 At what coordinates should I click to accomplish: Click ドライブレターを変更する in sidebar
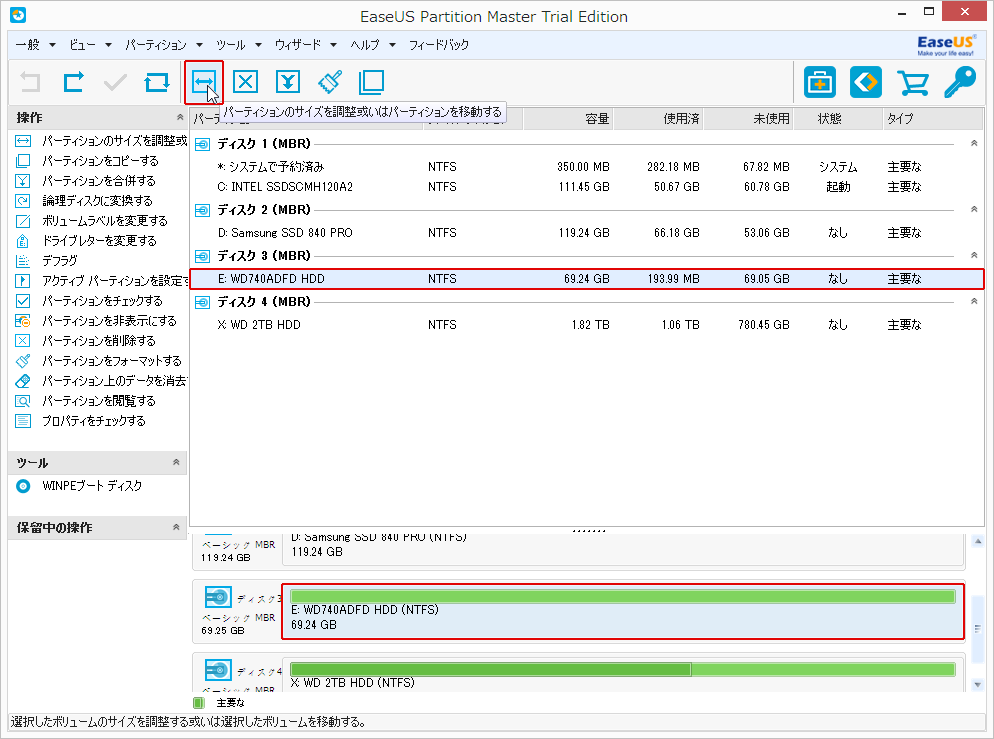pyautogui.click(x=100, y=241)
